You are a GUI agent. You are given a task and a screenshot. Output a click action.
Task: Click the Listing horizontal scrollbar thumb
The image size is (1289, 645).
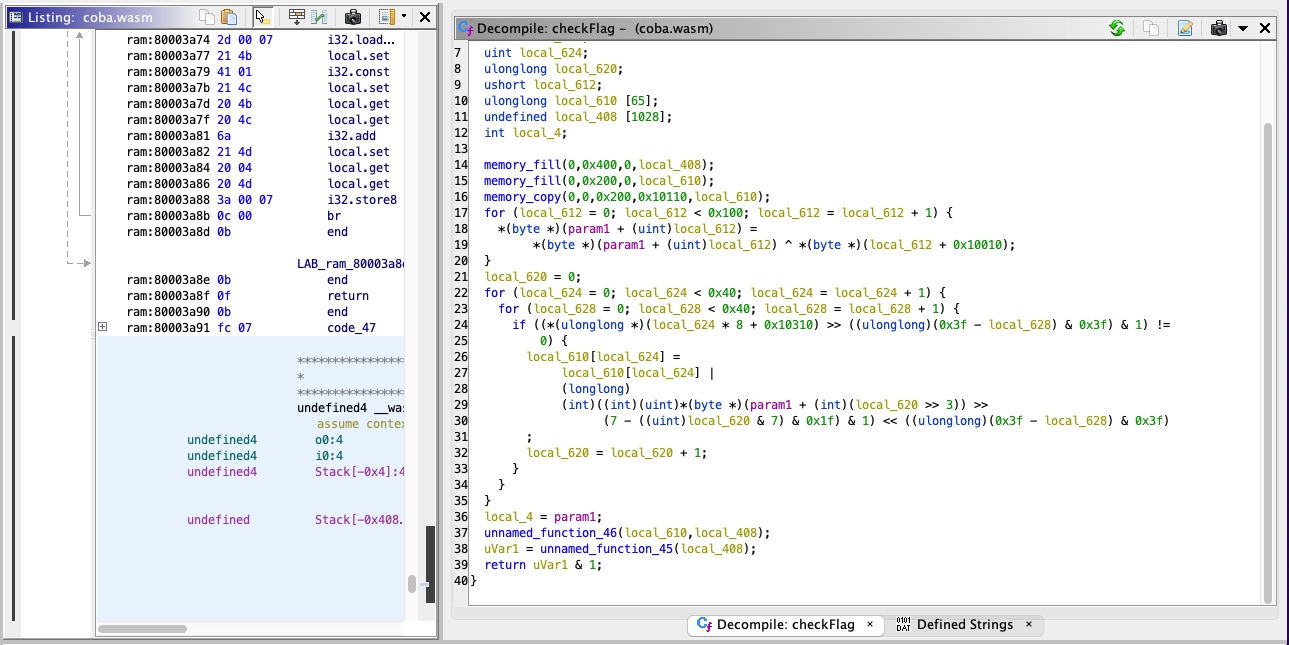click(x=142, y=629)
